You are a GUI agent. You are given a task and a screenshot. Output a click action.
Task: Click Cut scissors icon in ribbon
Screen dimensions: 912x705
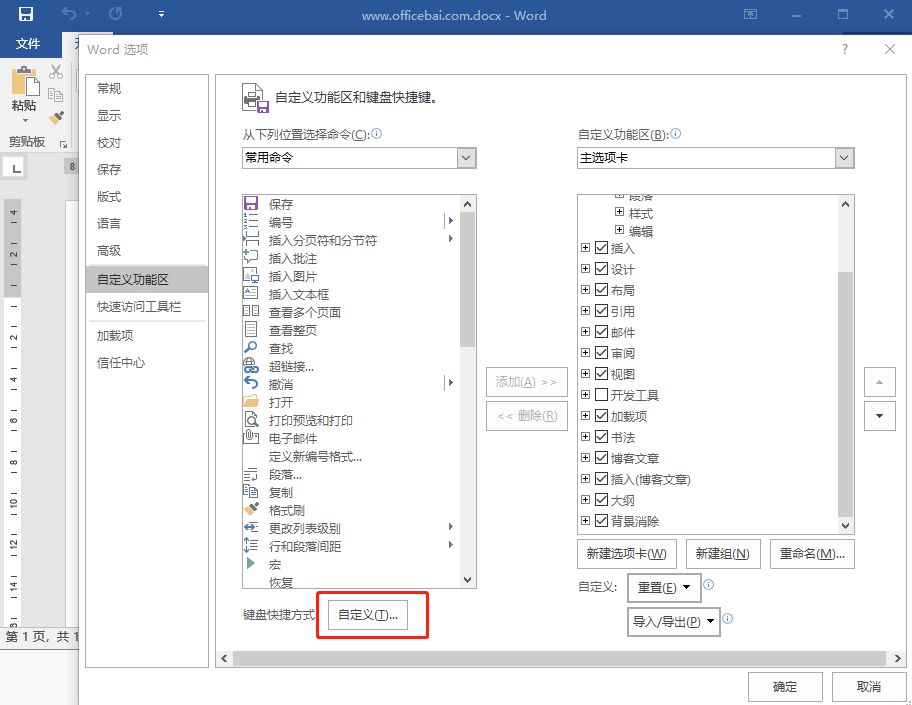click(56, 72)
